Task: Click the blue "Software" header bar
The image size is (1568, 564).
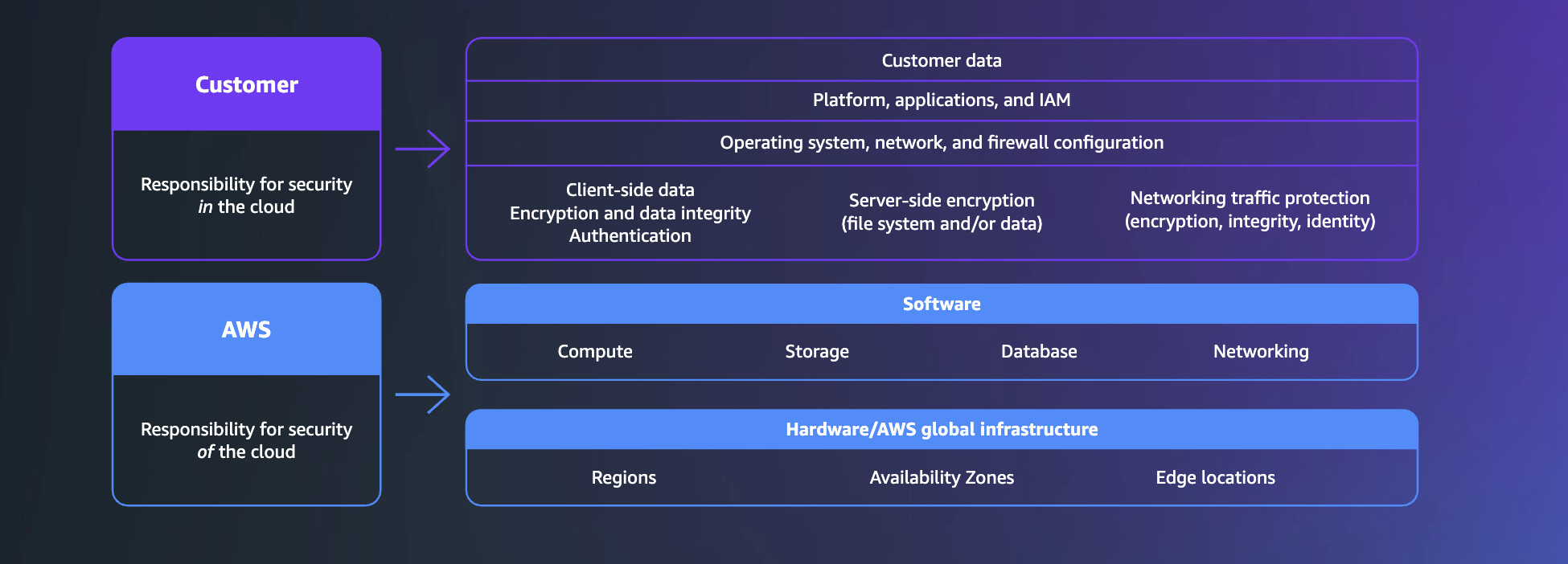Action: (942, 304)
